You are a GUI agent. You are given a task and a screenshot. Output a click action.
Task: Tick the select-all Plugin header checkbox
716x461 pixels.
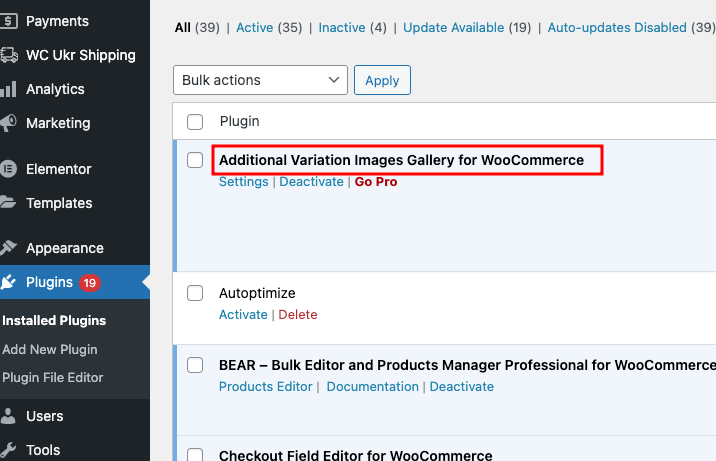195,121
